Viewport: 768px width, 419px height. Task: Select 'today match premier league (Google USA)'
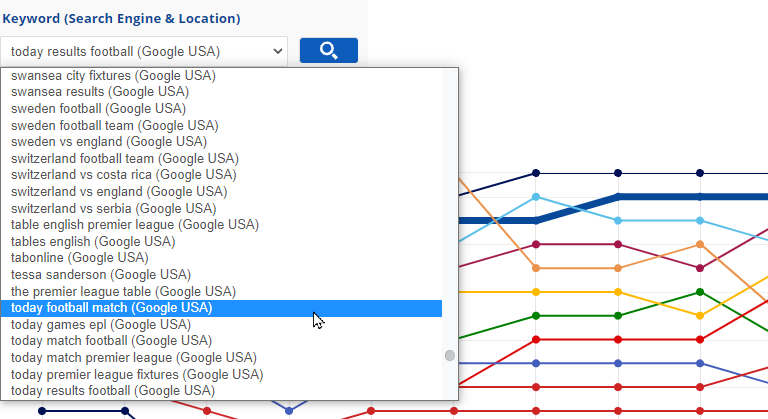click(134, 357)
